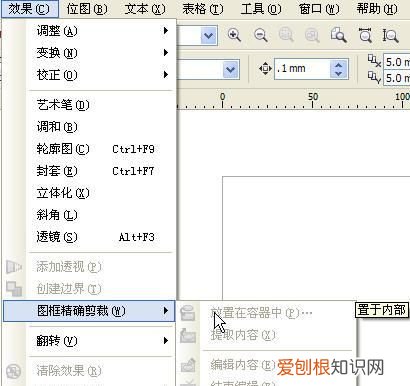
Task: Choose 透镜(S) effect
Action: 89,237
